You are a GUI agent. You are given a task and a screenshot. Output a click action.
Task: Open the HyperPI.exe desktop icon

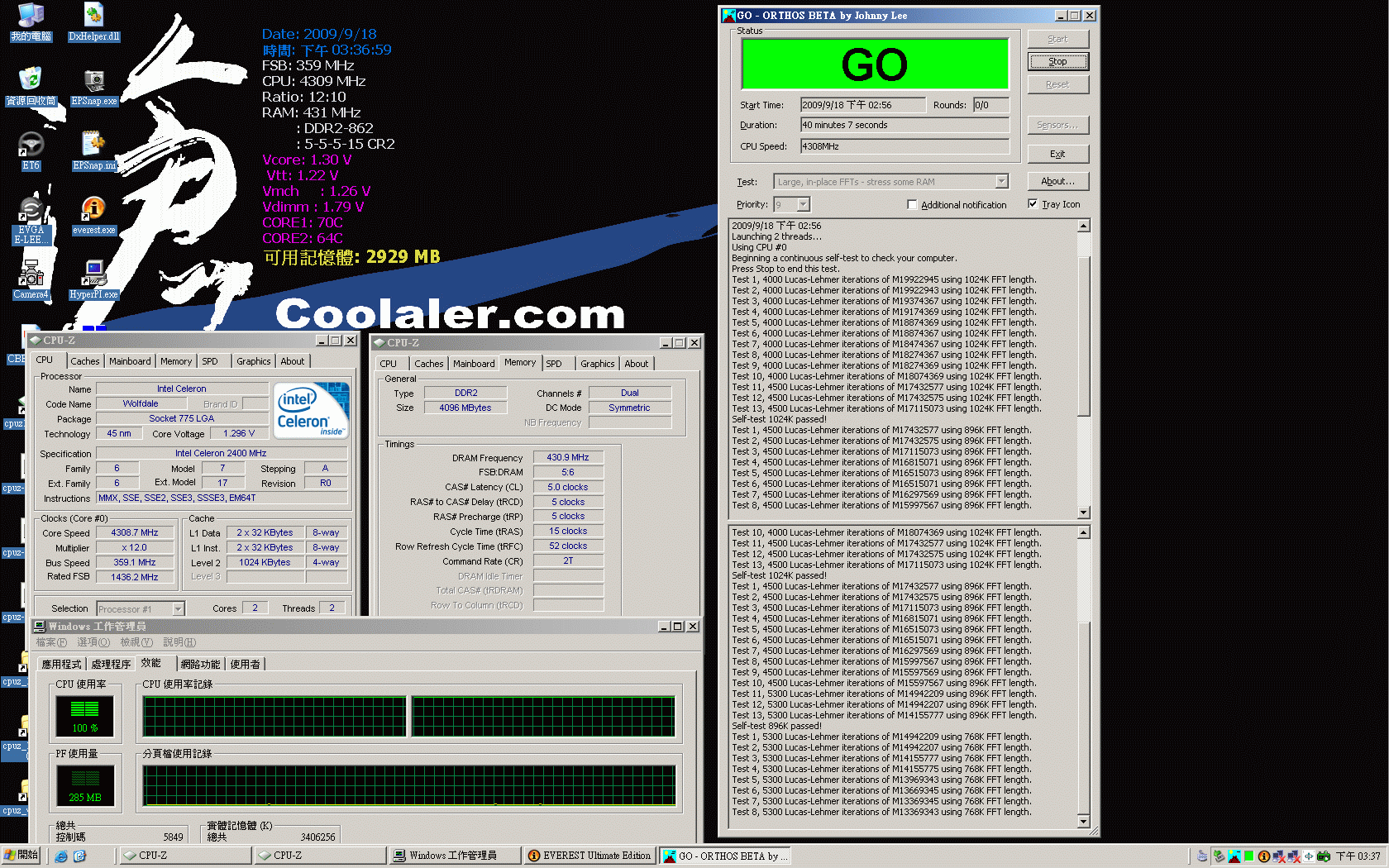tap(93, 280)
